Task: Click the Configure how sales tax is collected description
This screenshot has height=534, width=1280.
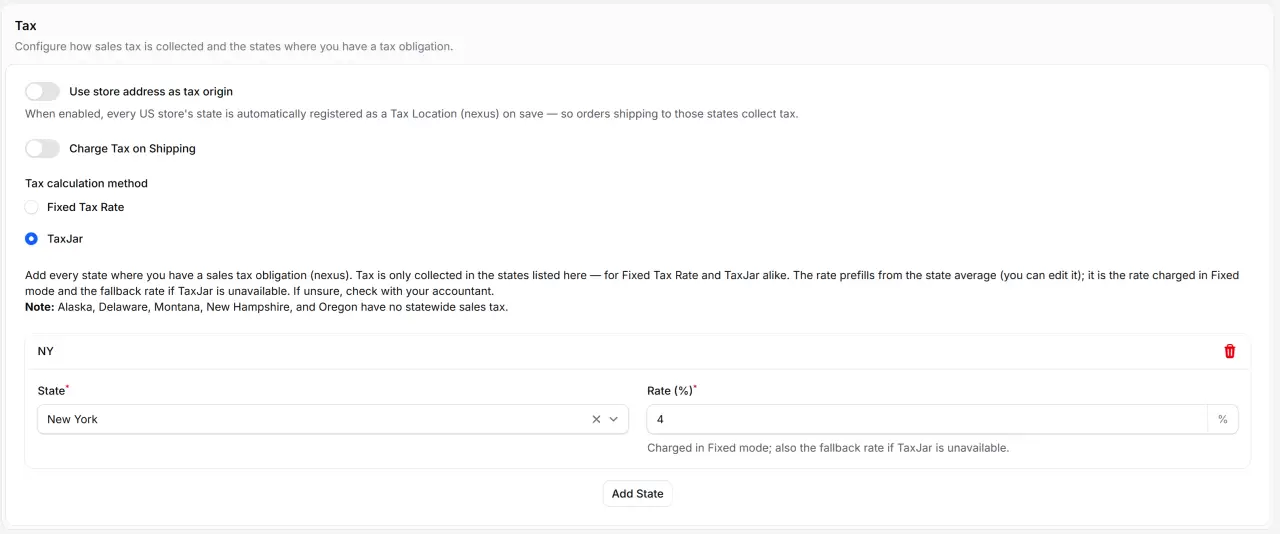Action: tap(233, 46)
